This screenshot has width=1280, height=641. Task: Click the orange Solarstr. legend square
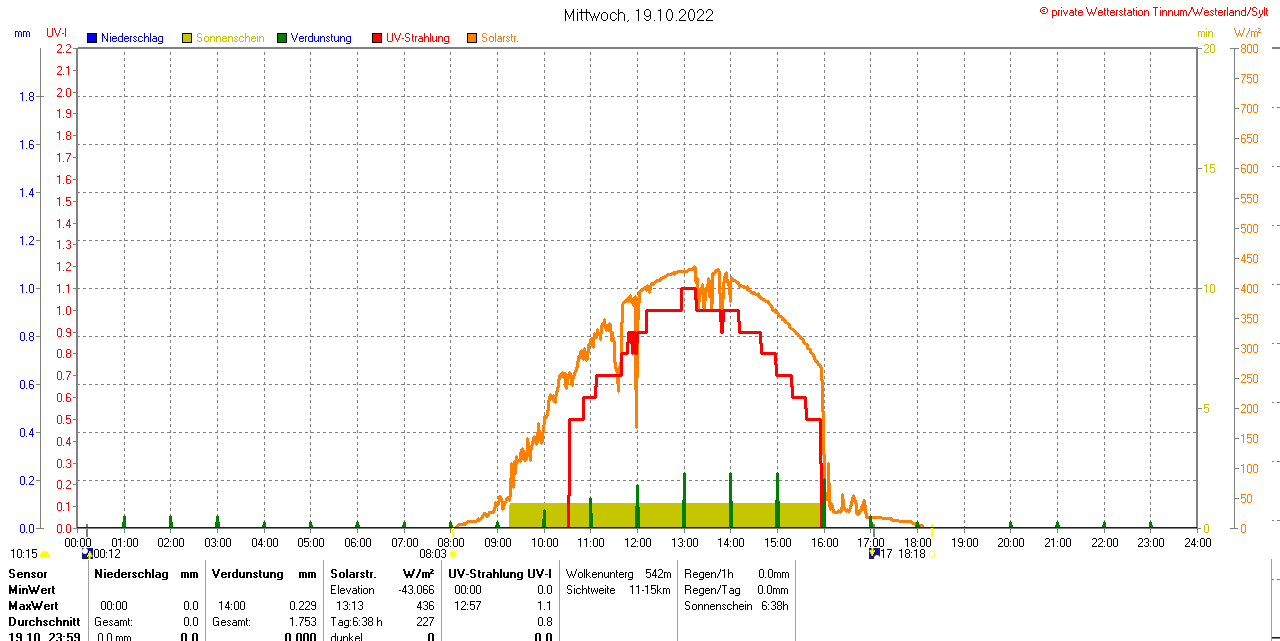click(472, 38)
